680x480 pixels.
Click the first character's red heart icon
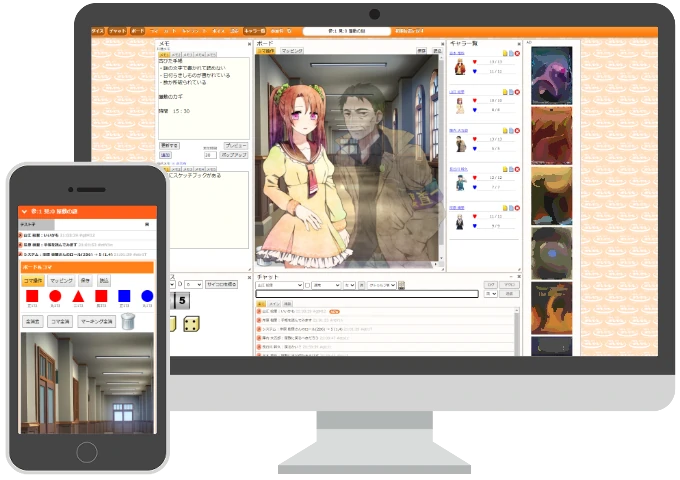coord(474,62)
